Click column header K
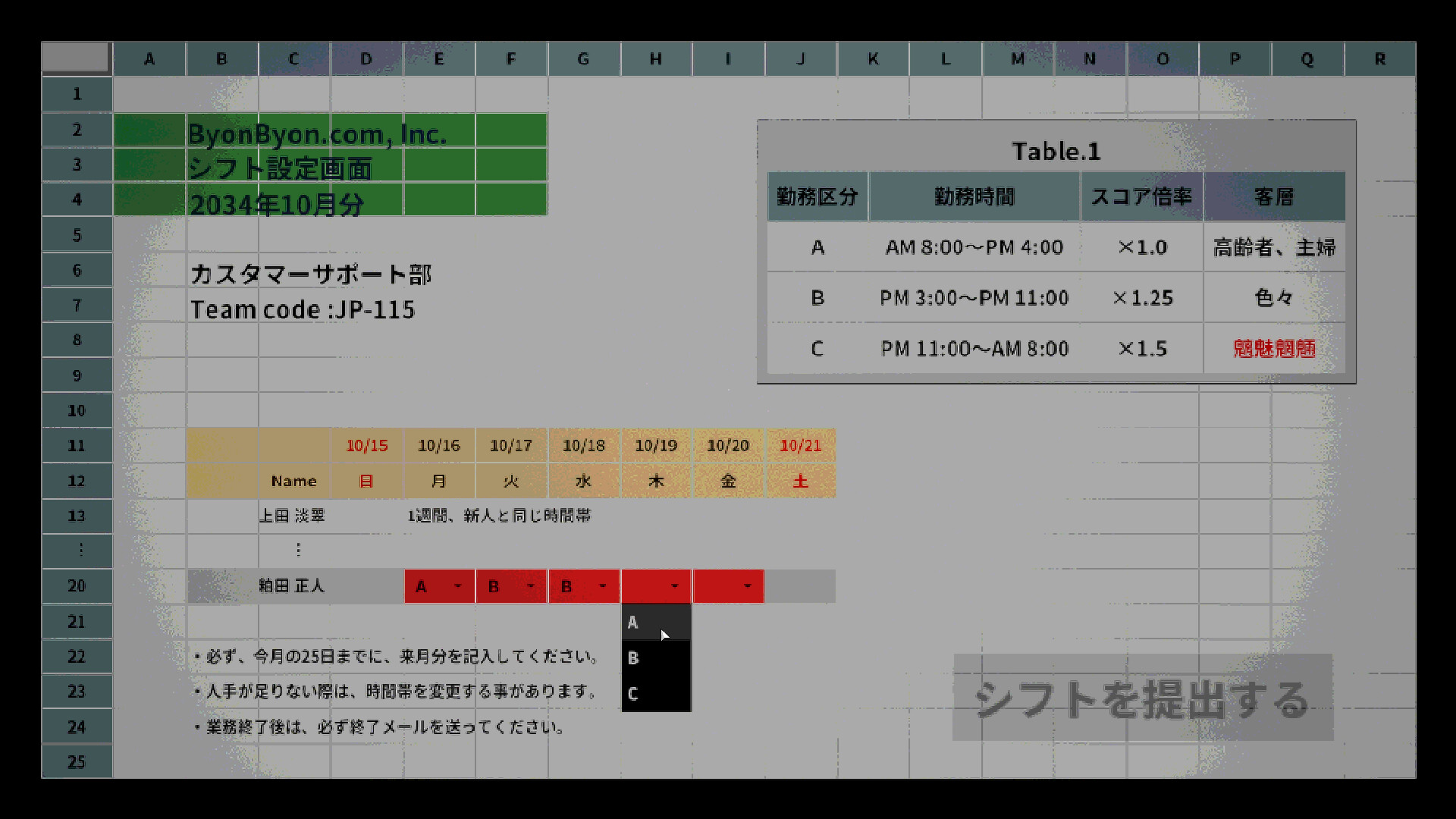Screen dimensions: 1456x819 tap(873, 58)
